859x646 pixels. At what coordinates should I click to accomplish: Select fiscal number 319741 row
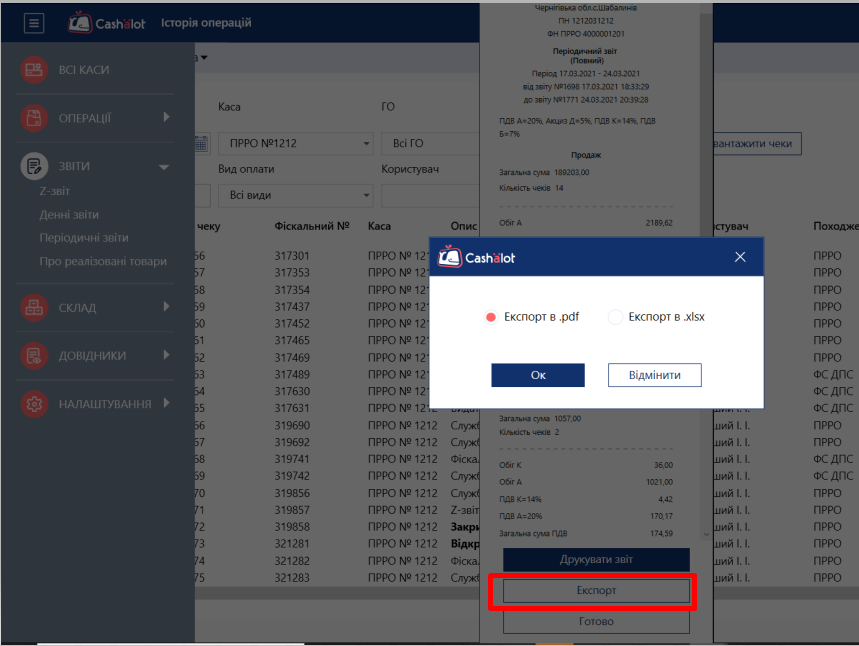292,459
